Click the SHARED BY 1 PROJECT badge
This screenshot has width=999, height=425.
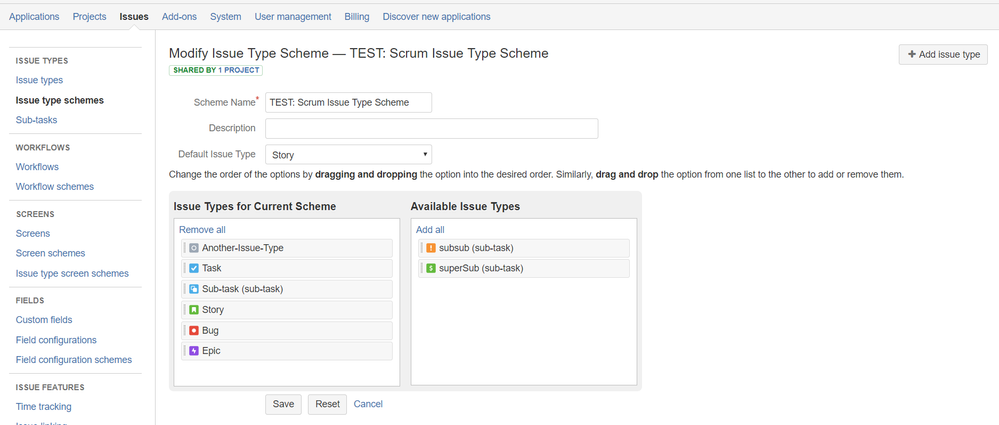coord(216,70)
